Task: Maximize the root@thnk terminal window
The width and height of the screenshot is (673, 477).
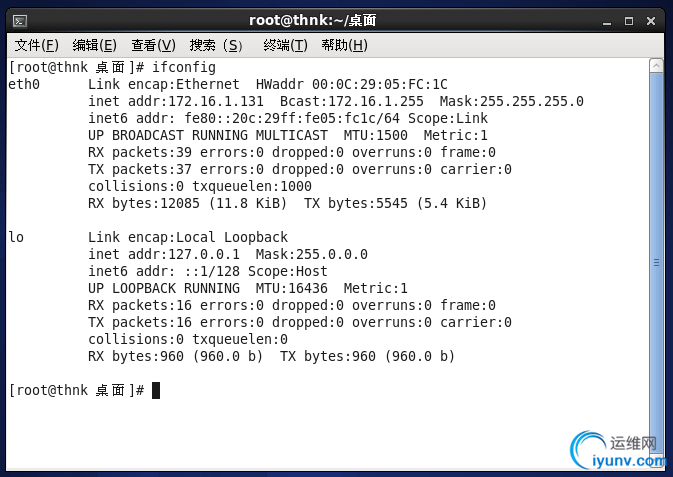Action: tap(629, 20)
